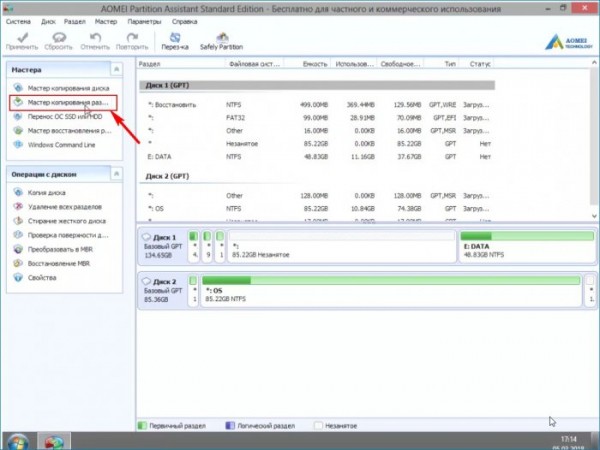Click the Удаление всех разделов icon
The width and height of the screenshot is (600, 450).
18,207
